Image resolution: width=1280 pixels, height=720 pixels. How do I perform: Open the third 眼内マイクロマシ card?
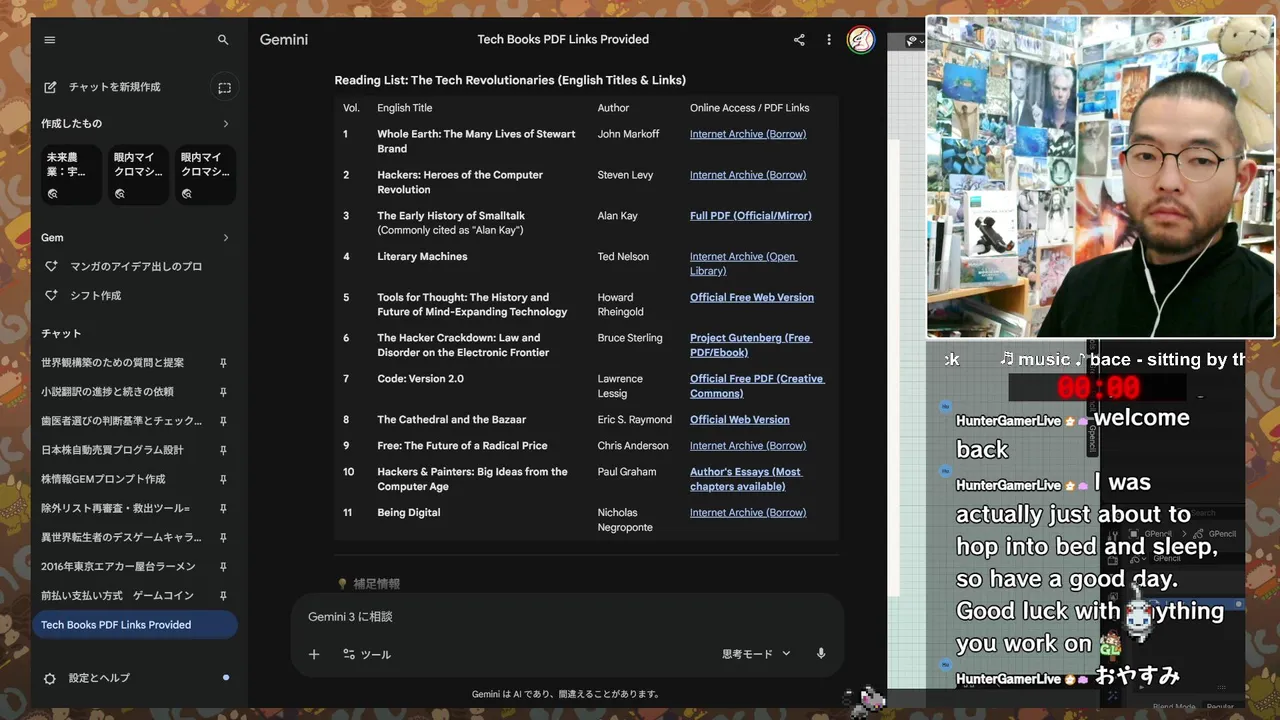[x=205, y=175]
